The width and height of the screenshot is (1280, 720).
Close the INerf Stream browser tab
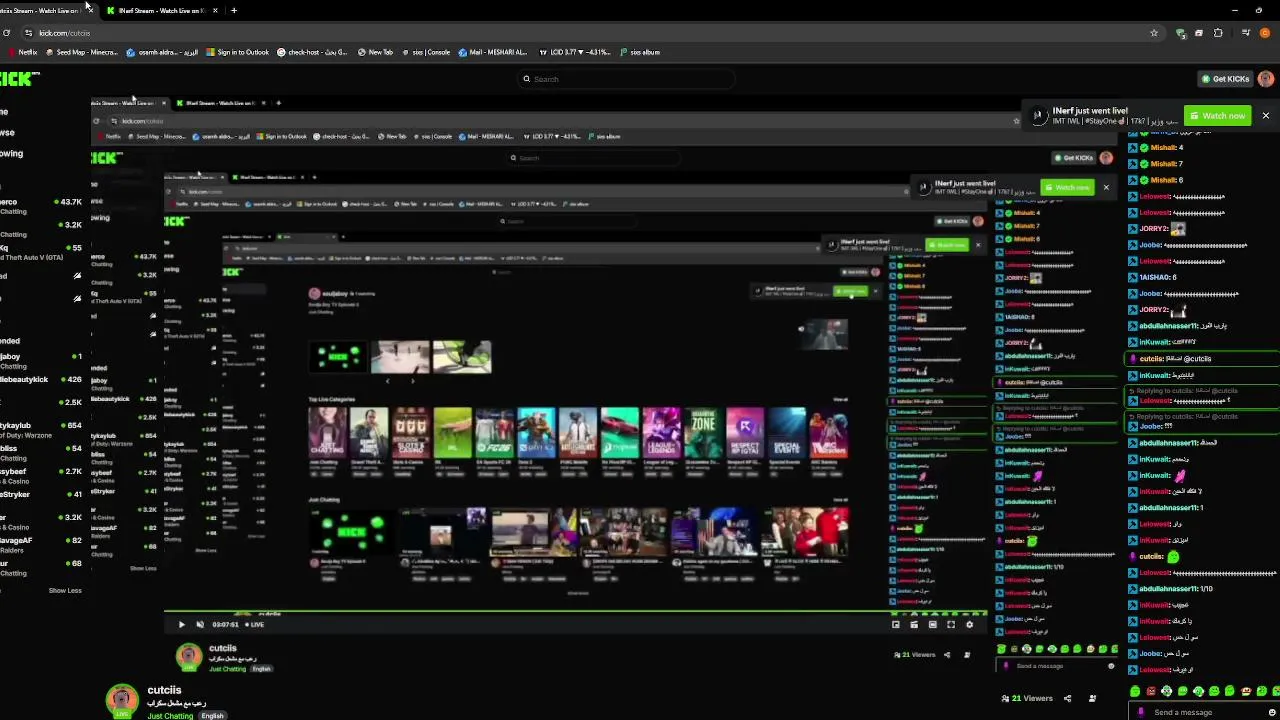coord(215,10)
